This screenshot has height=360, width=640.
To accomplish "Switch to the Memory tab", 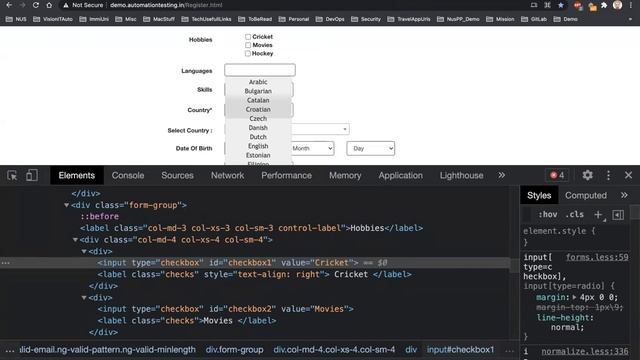I will click(345, 176).
